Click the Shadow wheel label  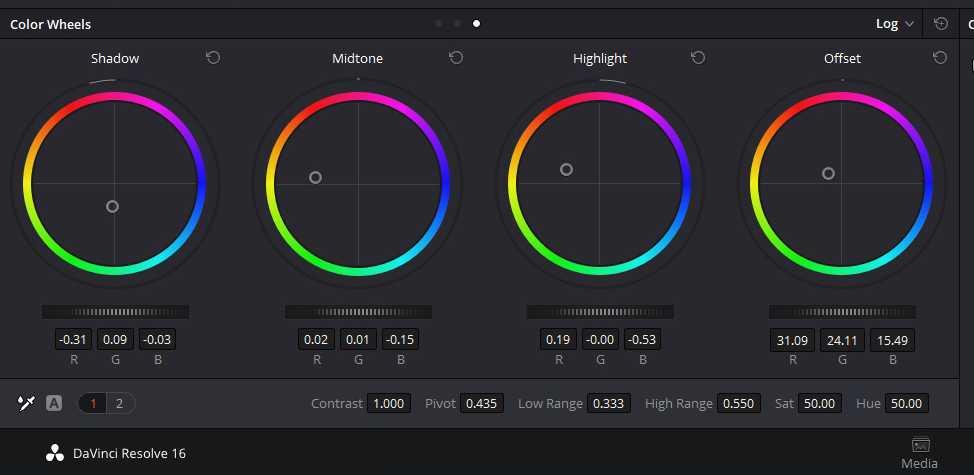[x=115, y=58]
